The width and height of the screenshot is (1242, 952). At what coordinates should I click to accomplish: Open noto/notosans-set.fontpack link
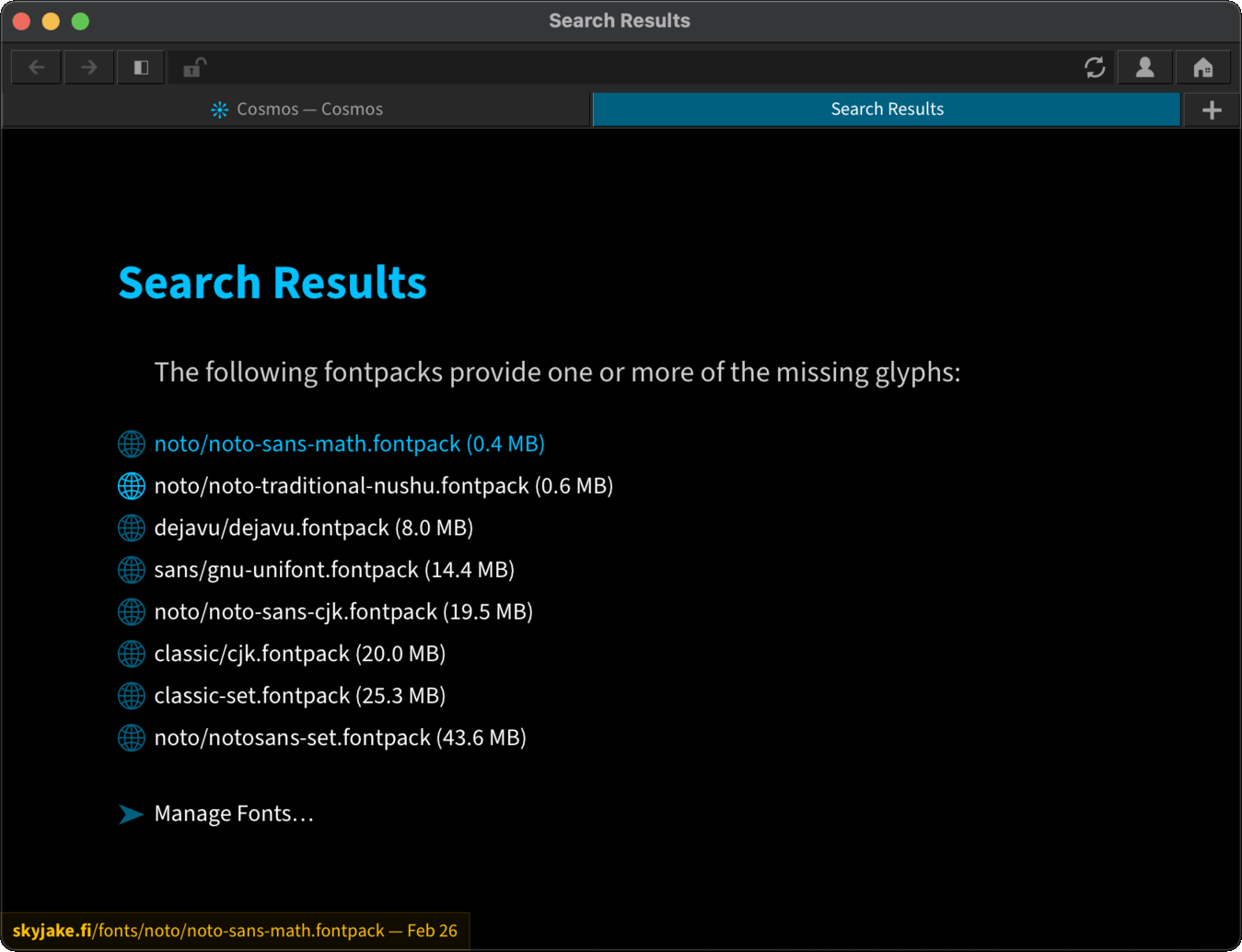[340, 737]
